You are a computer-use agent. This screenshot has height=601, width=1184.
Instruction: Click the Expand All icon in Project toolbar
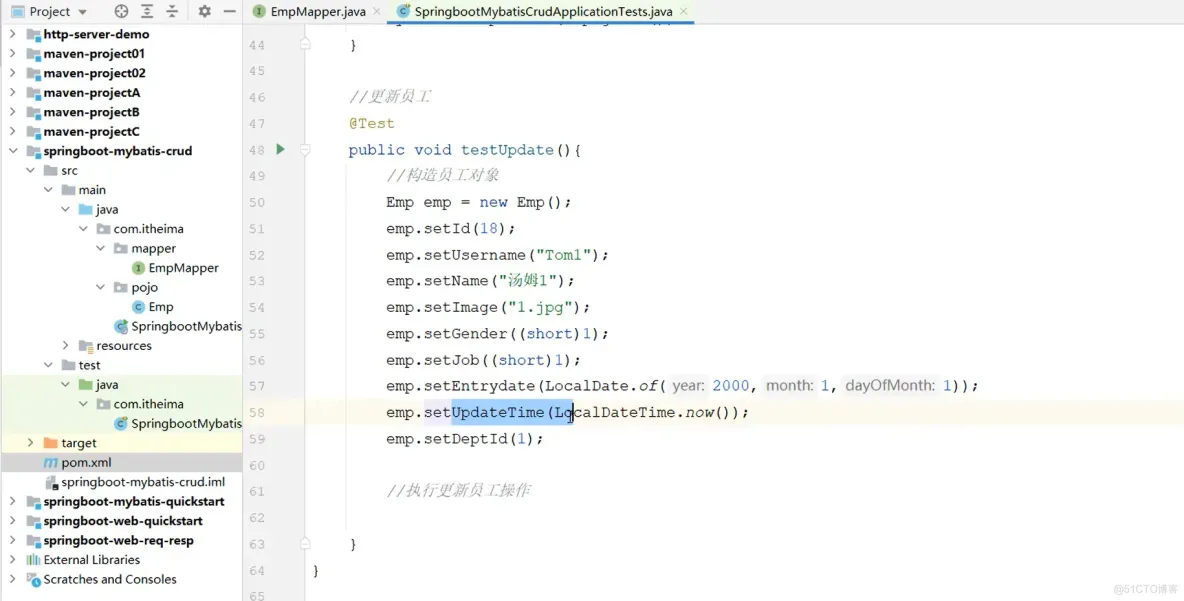point(147,11)
